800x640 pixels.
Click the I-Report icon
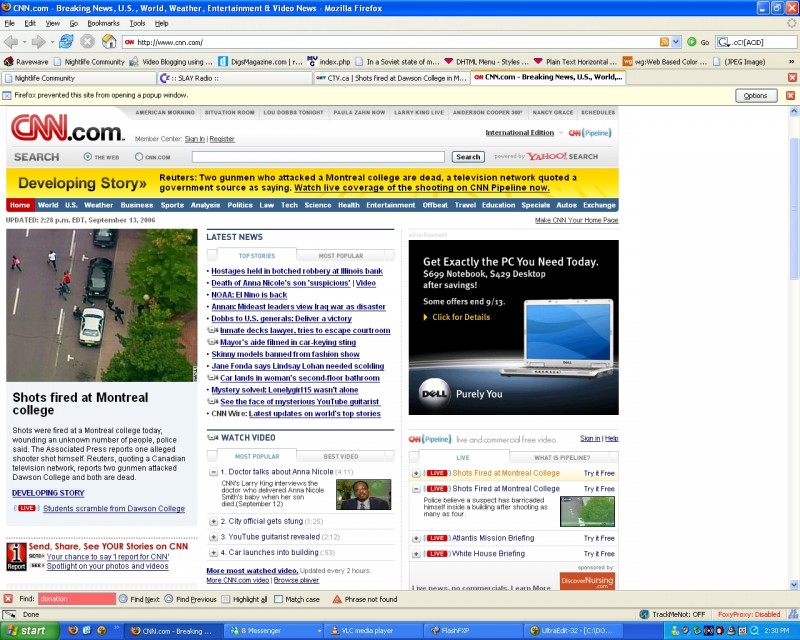point(16,556)
